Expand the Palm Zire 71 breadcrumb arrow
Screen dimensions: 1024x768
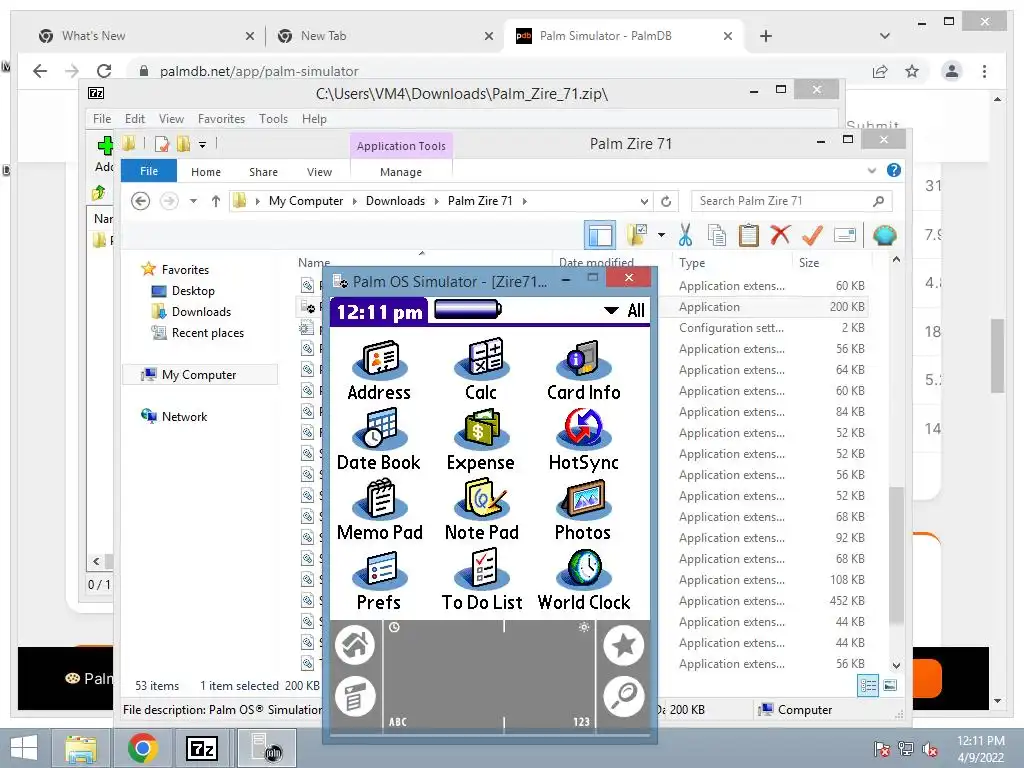tap(524, 201)
